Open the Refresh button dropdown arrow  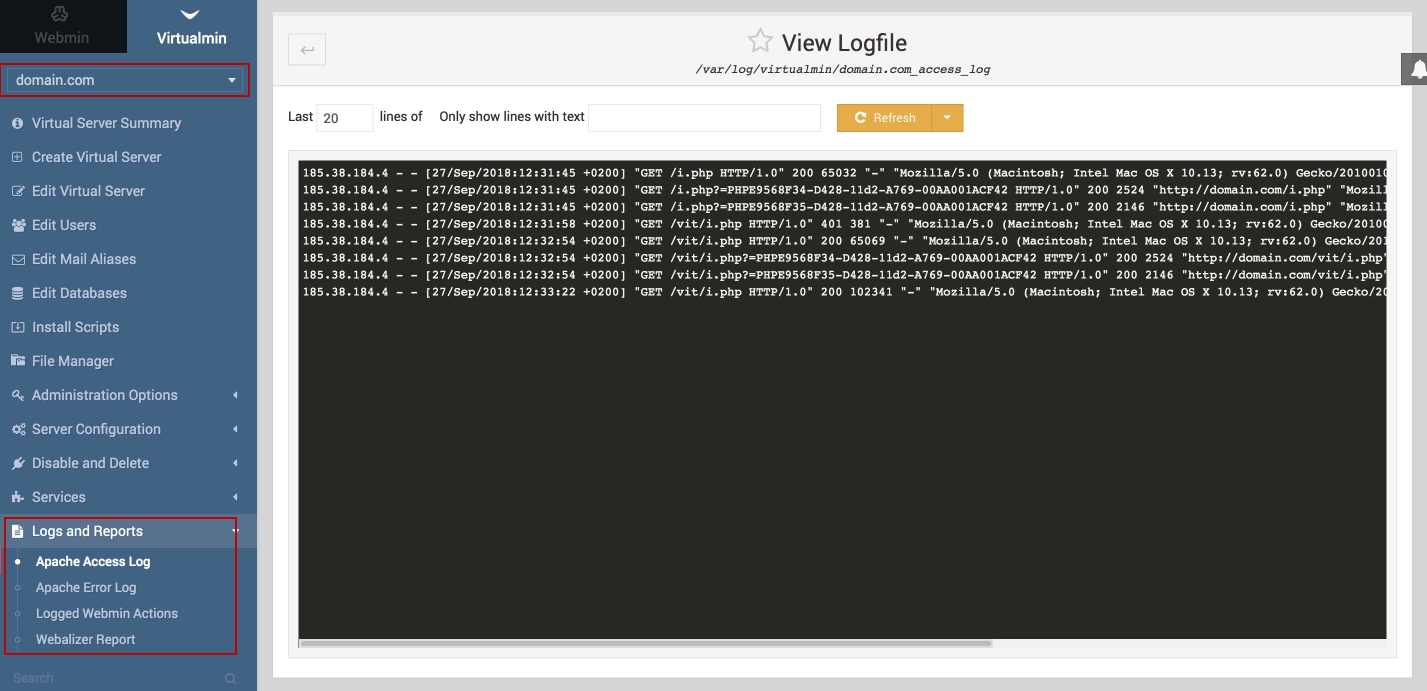point(947,118)
